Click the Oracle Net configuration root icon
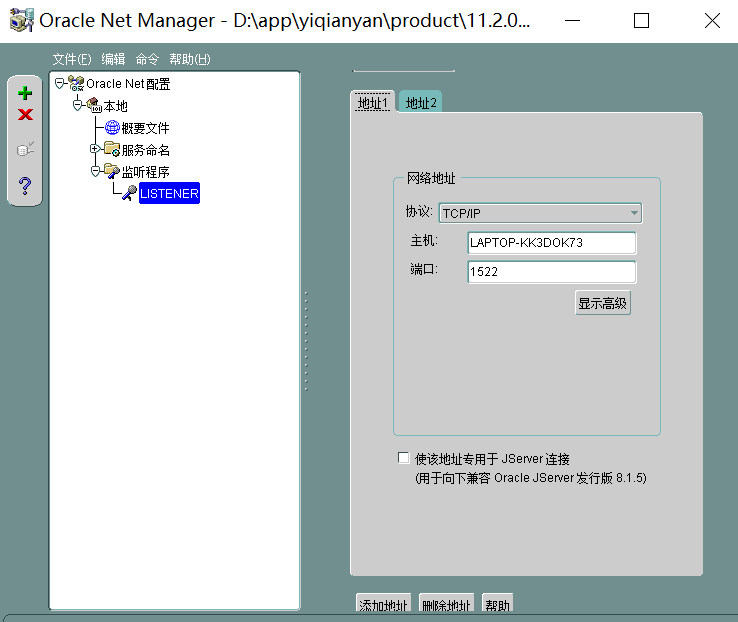 pyautogui.click(x=76, y=83)
